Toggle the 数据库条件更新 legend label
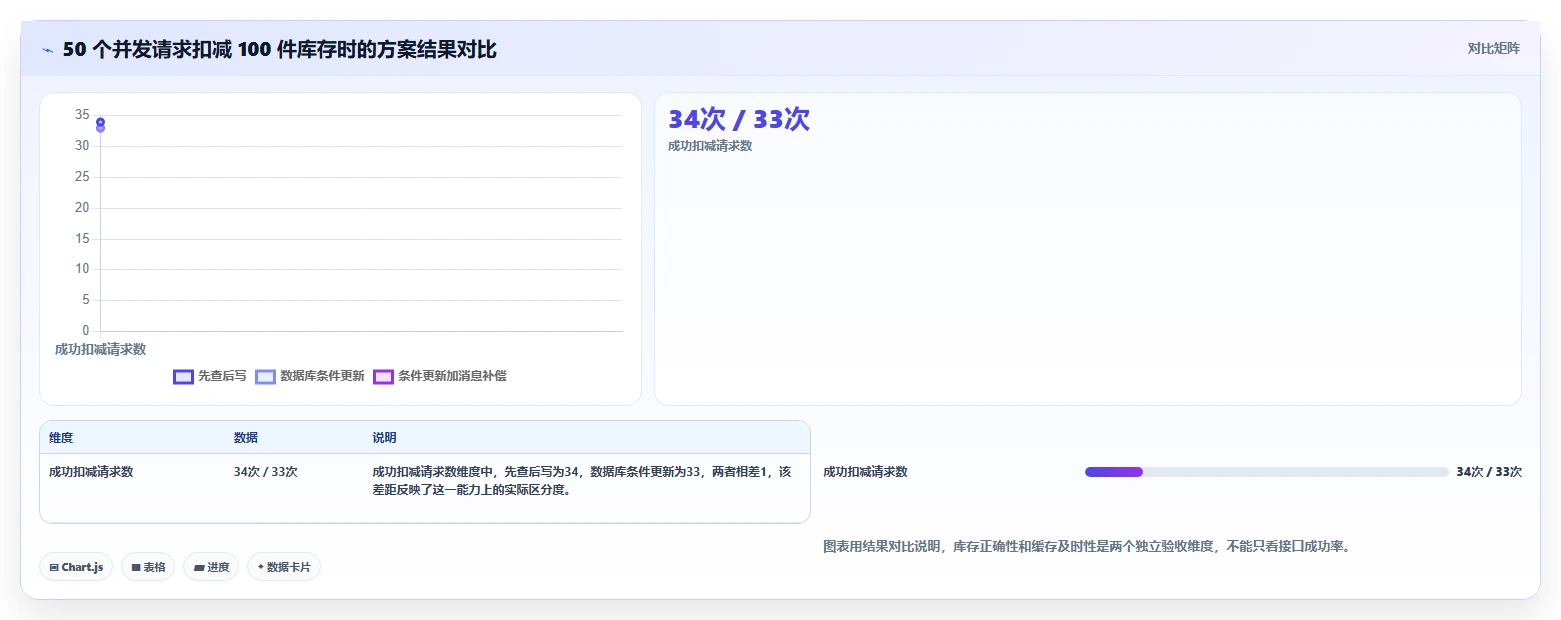Screen dimensions: 1561x620 322,376
